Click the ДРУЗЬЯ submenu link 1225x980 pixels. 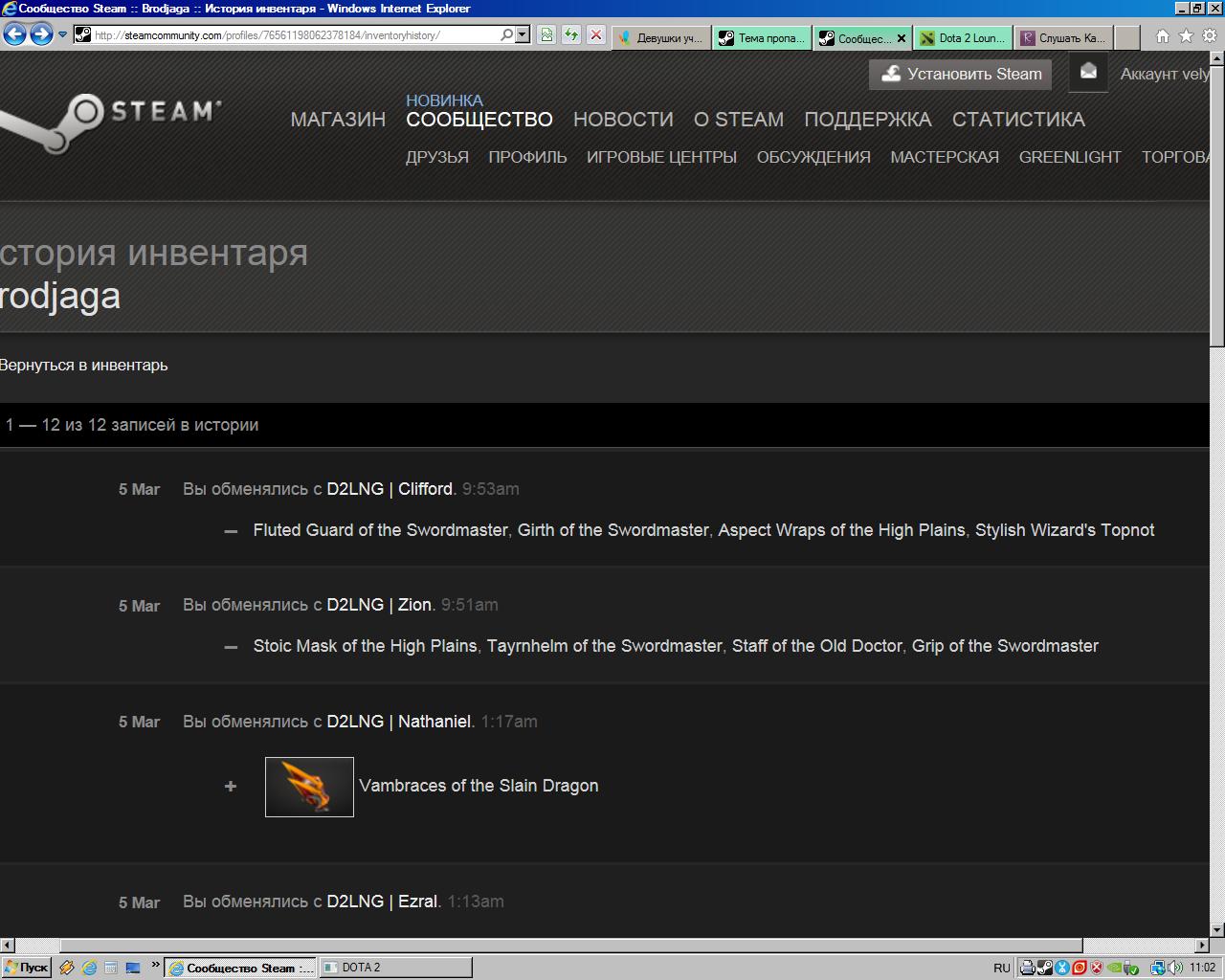[x=437, y=157]
